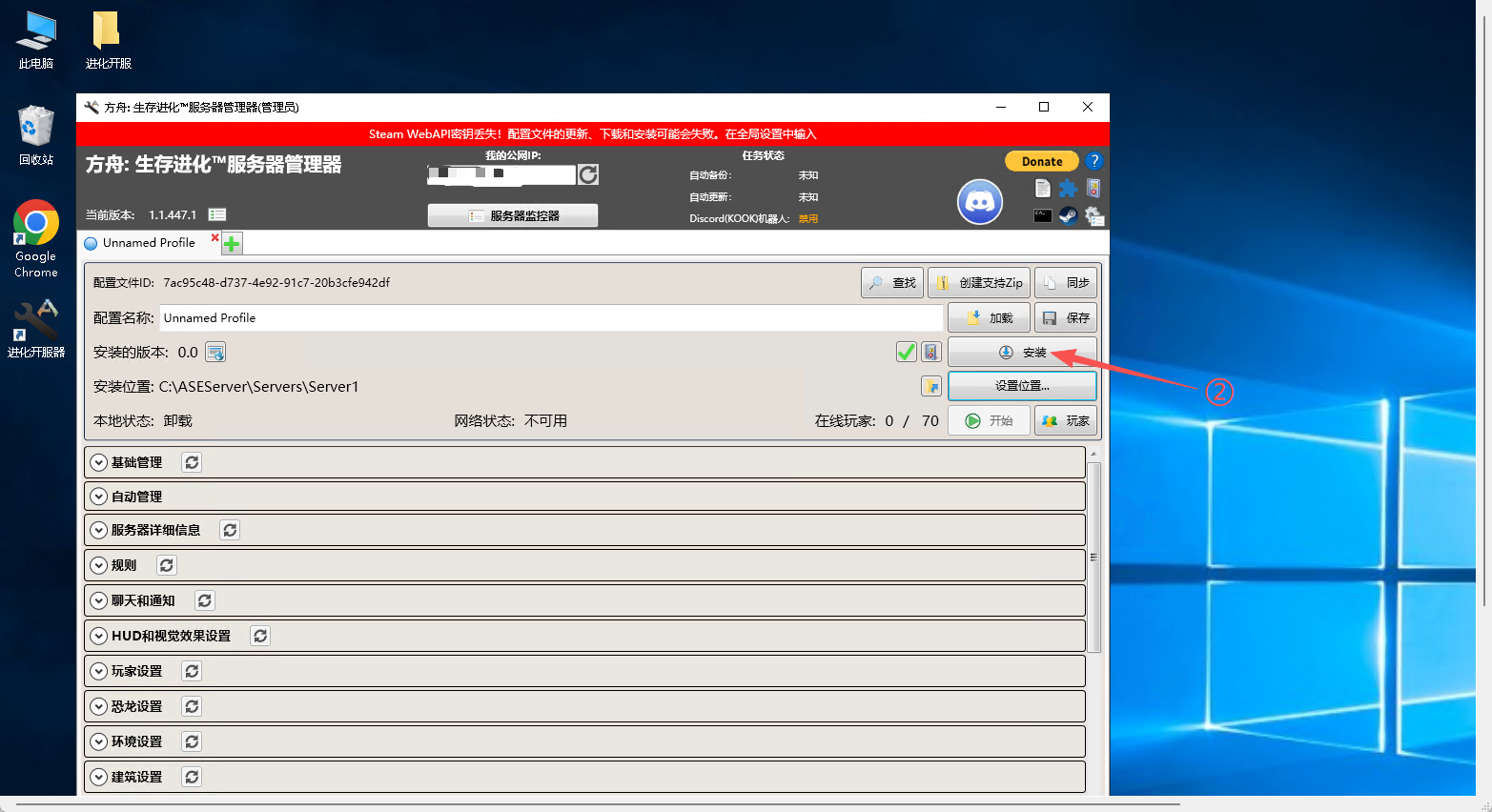The width and height of the screenshot is (1492, 812).
Task: Open the 回收站 recycle bin icon
Action: (x=36, y=135)
